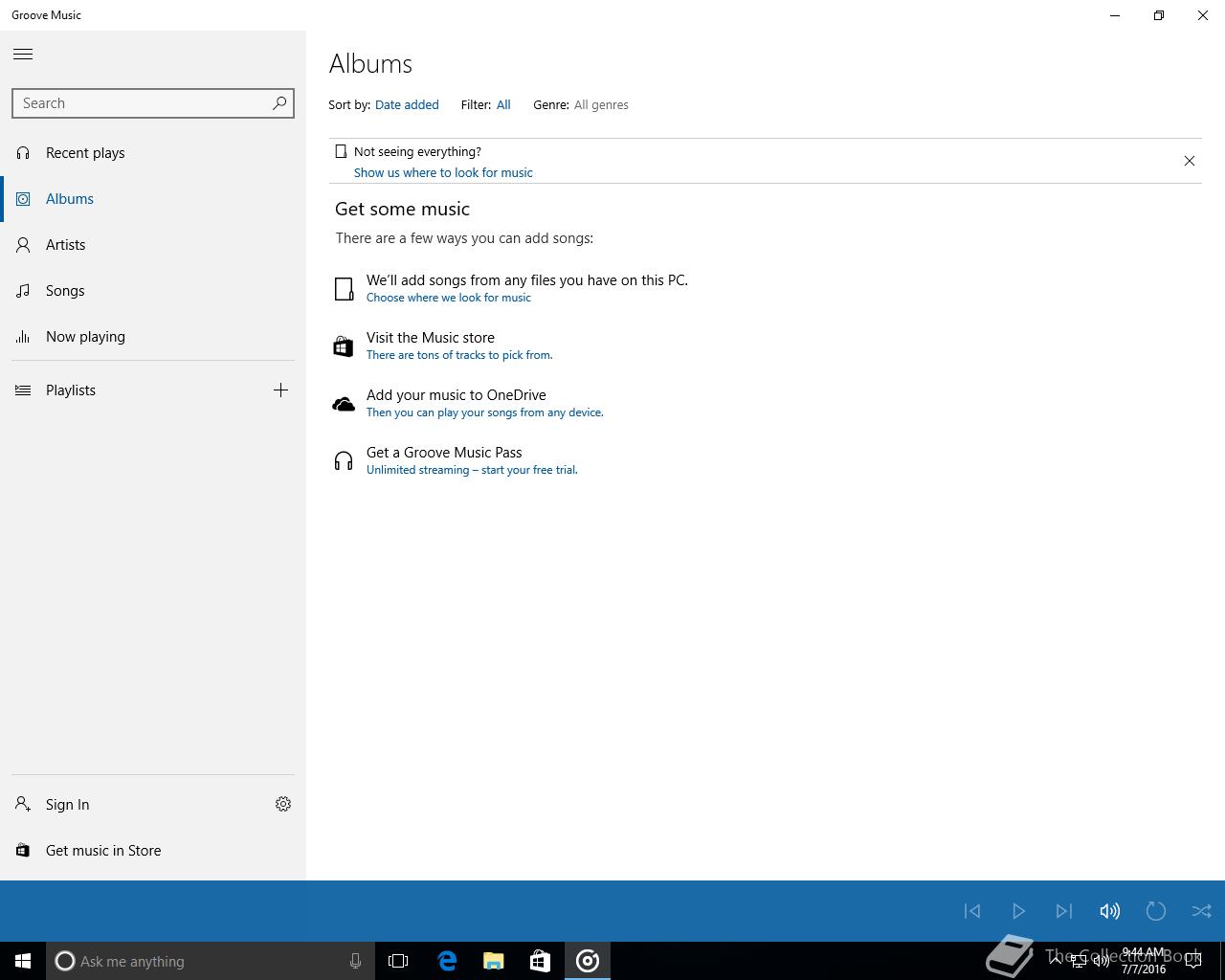This screenshot has width=1225, height=980.
Task: Click the OneDrive cloud icon
Action: 343,405
